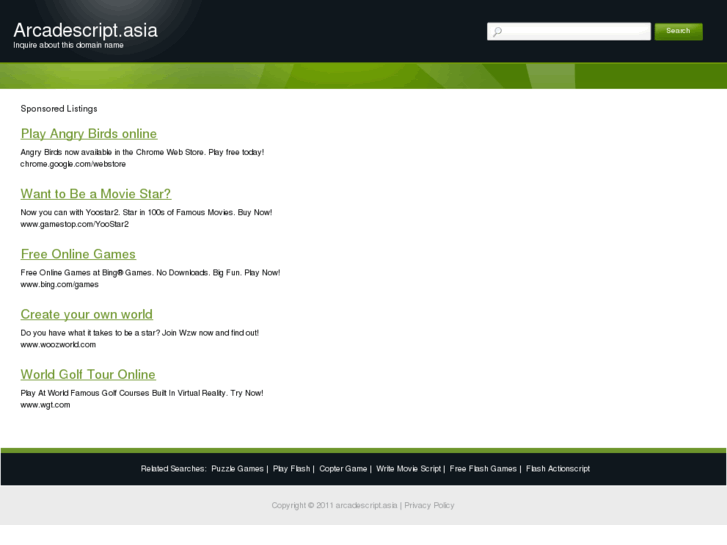Click 'Do you have what it takes' description
The image size is (727, 545).
click(140, 333)
